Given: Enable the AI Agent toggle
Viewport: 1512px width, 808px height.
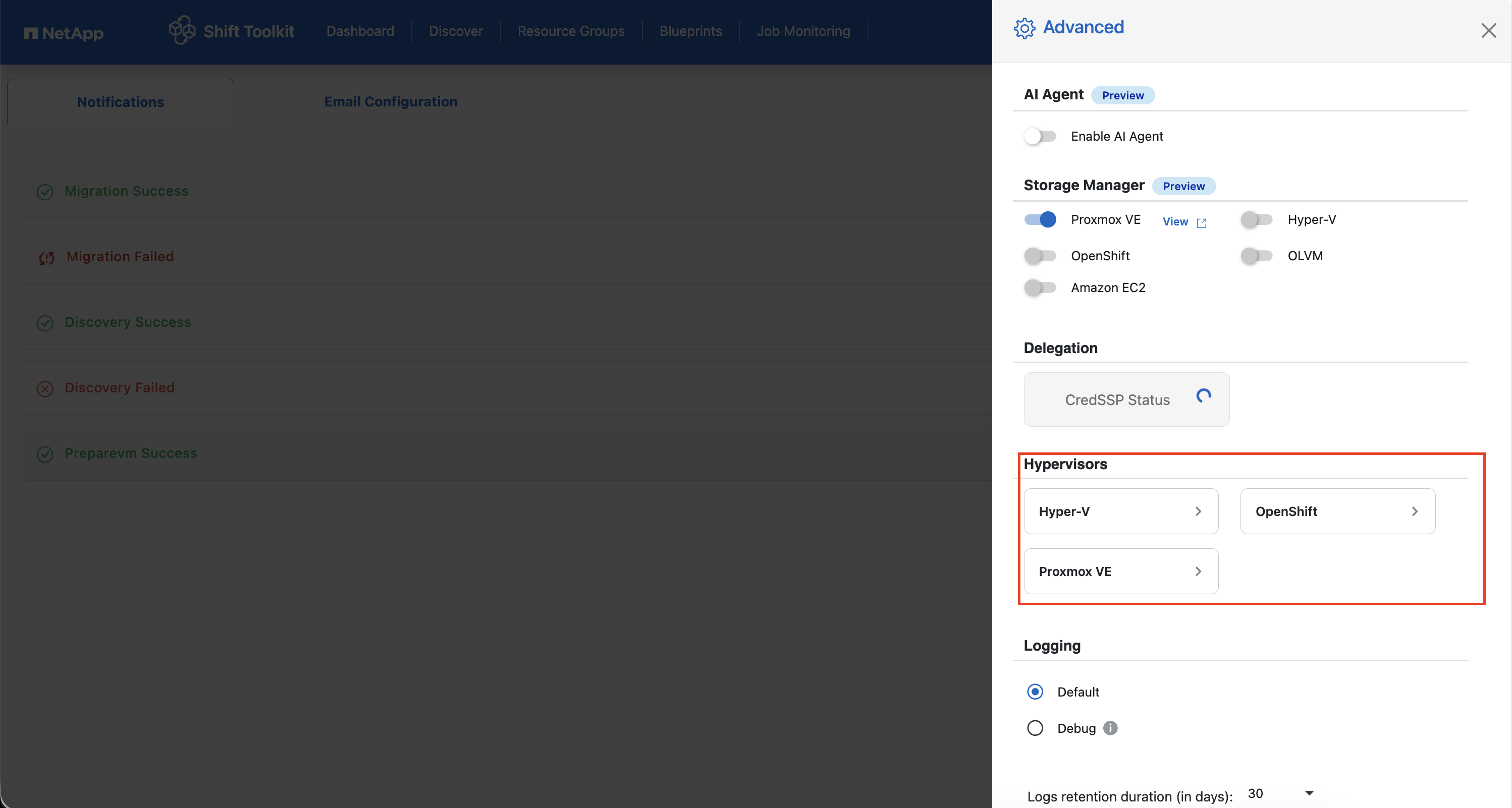Looking at the screenshot, I should pyautogui.click(x=1040, y=136).
